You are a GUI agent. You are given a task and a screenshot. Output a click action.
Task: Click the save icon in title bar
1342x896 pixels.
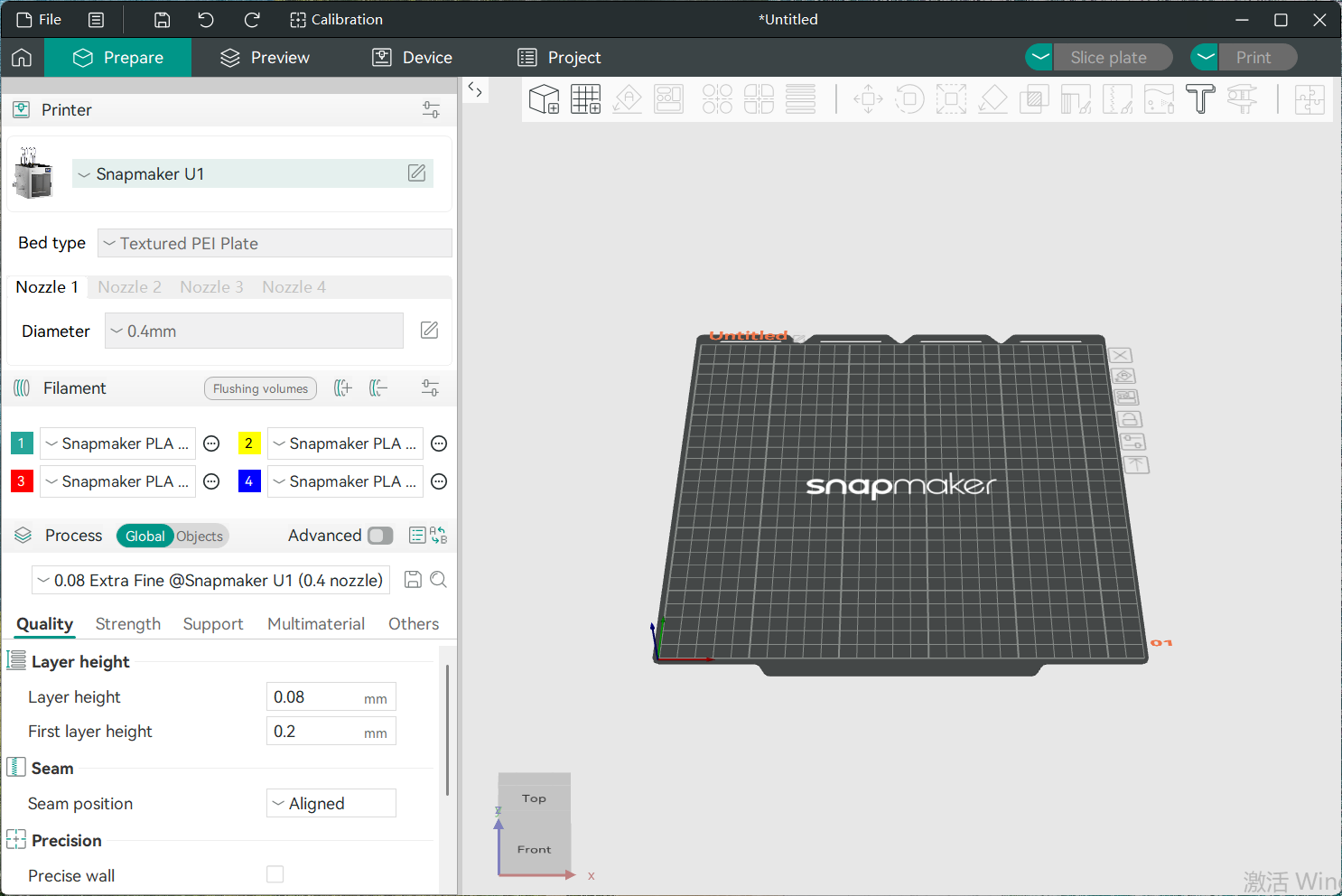[x=163, y=20]
